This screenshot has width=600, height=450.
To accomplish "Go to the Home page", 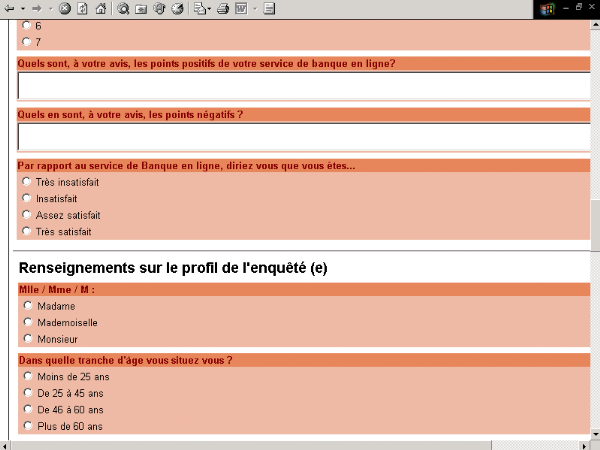I will [x=100, y=8].
